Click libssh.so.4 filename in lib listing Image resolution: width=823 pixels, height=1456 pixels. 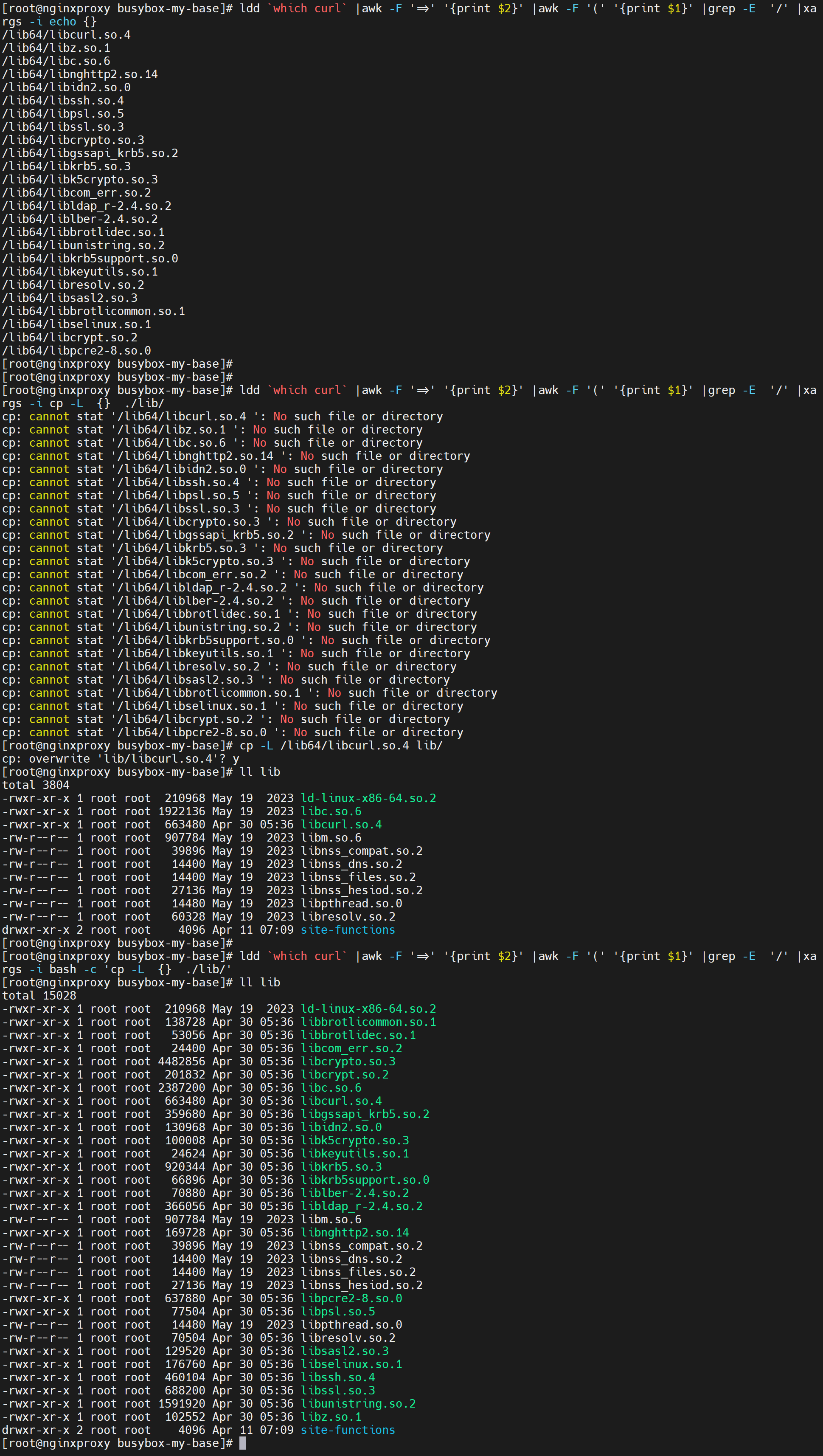pos(337,1377)
